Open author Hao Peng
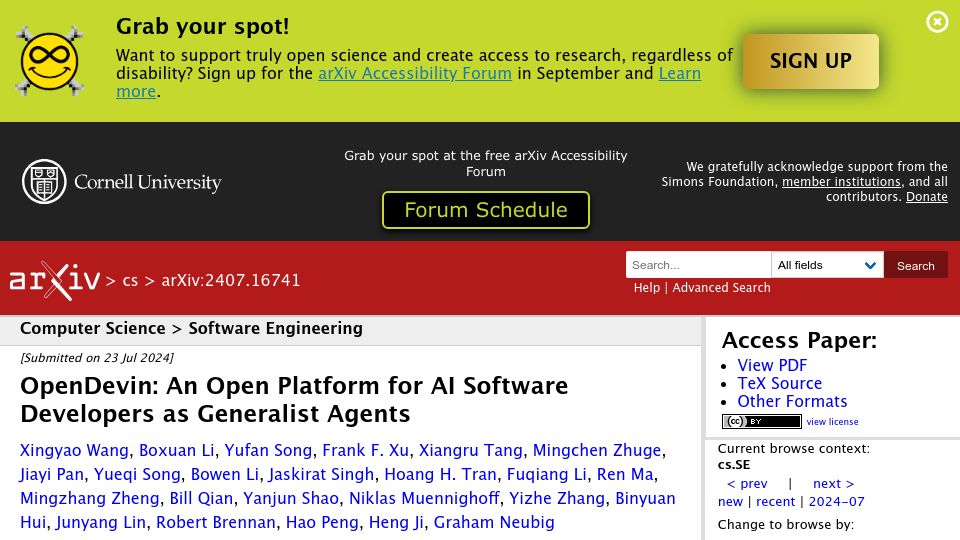Viewport: 960px width, 540px height. tap(322, 522)
